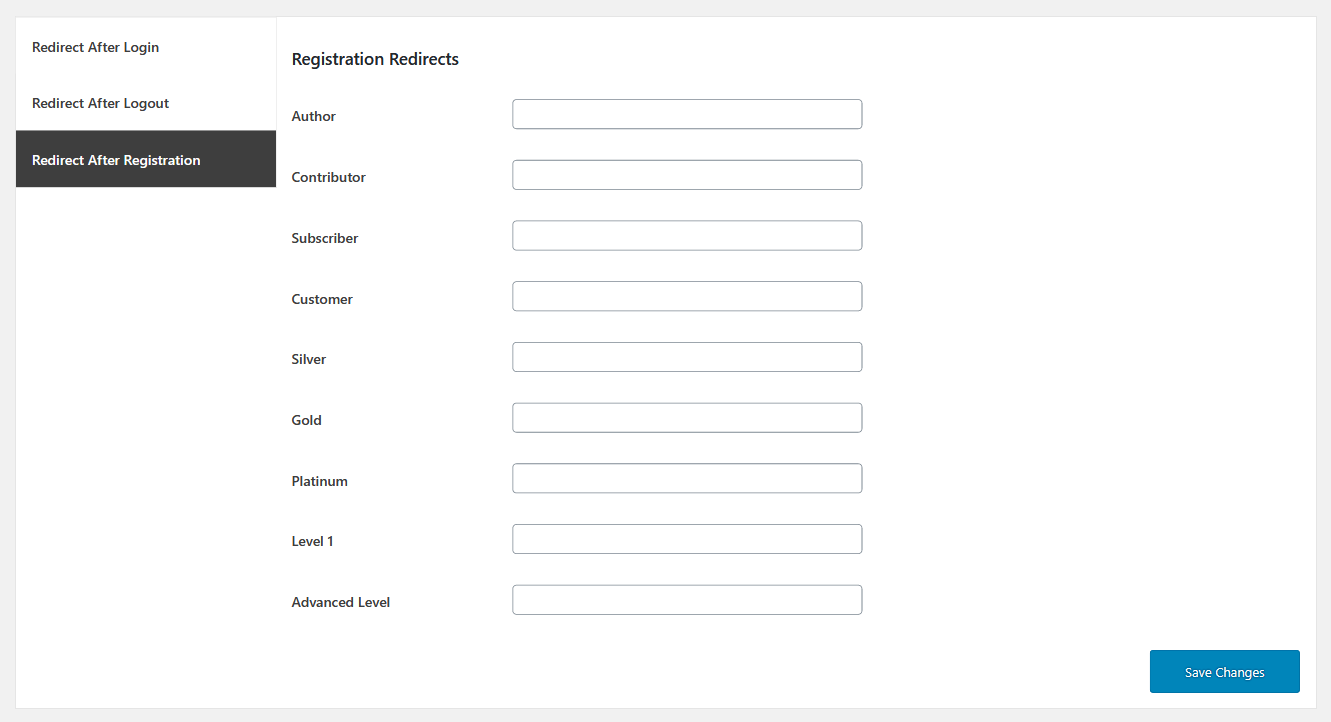Open the Redirect After Login tab
The width and height of the screenshot is (1331, 722).
(95, 47)
